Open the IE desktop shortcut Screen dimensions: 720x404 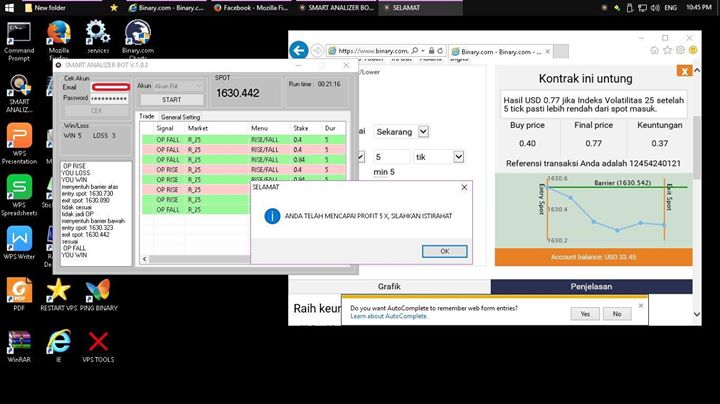click(59, 347)
